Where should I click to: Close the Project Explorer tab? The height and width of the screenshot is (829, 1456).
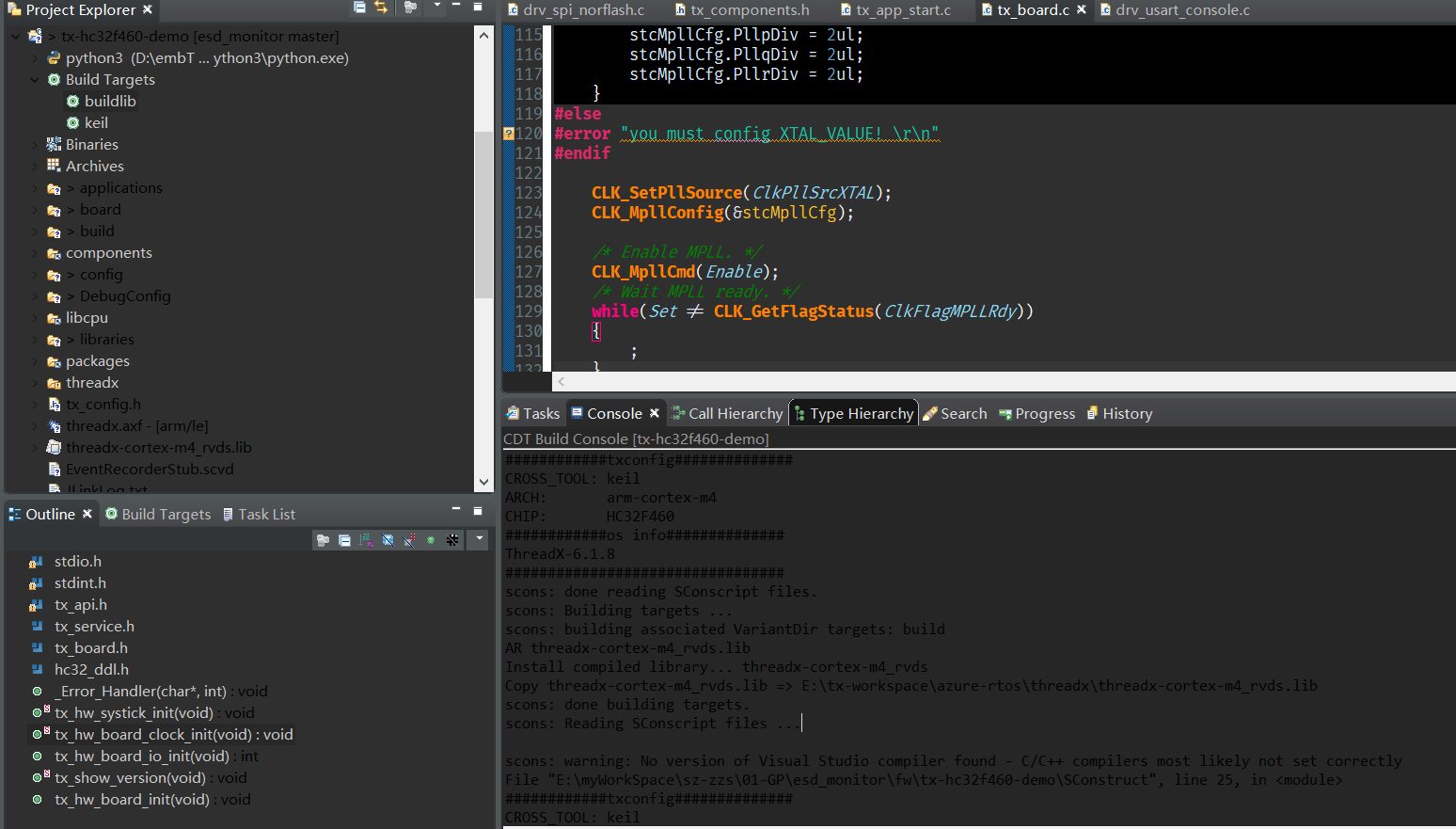[148, 9]
